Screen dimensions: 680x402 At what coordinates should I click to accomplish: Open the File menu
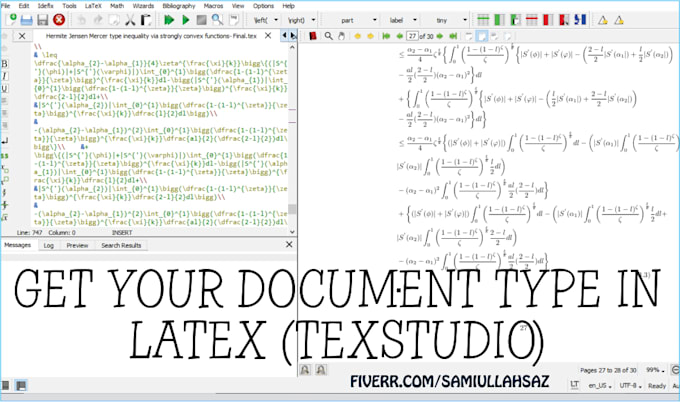coord(6,6)
